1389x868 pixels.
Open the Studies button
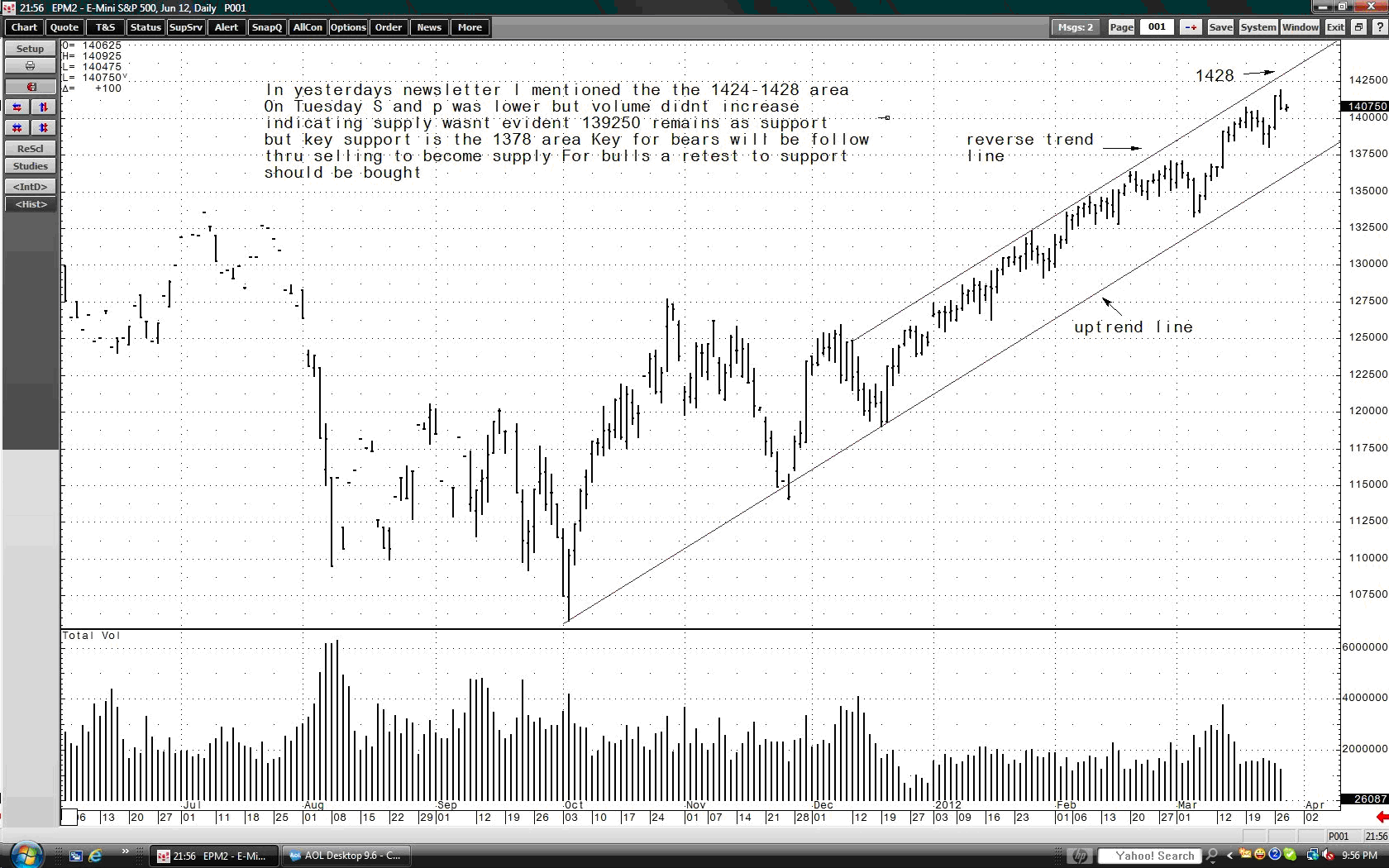(30, 166)
